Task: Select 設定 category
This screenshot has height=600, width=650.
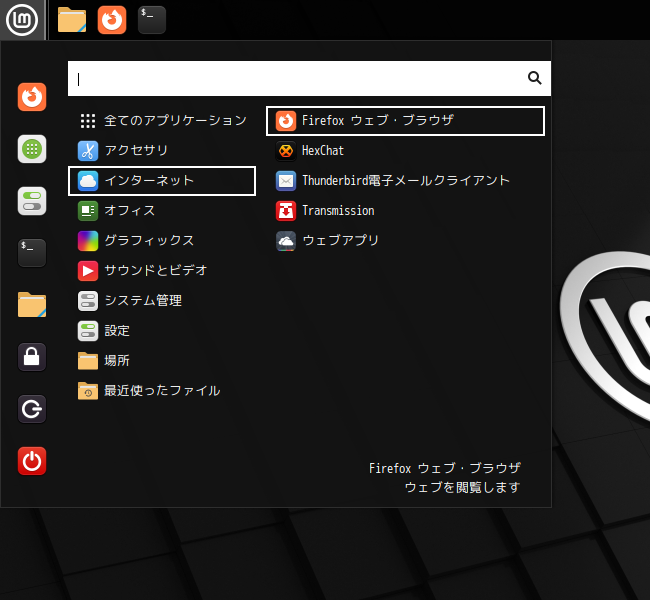Action: (x=162, y=331)
